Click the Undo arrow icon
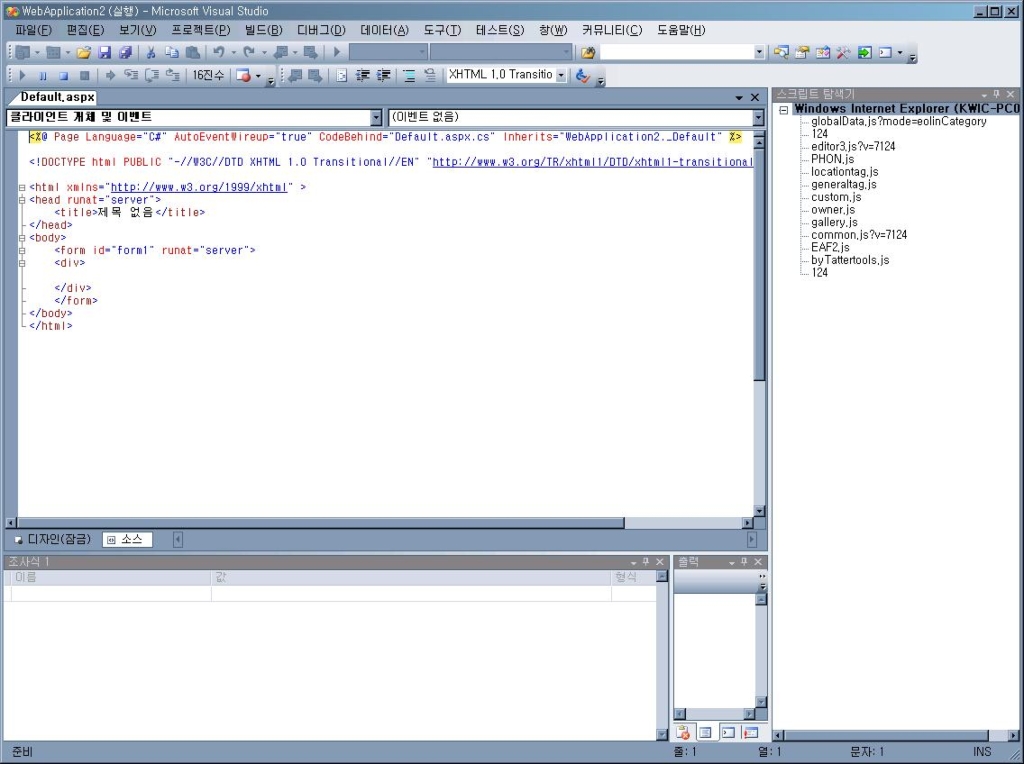This screenshot has width=1024, height=764. 219,52
